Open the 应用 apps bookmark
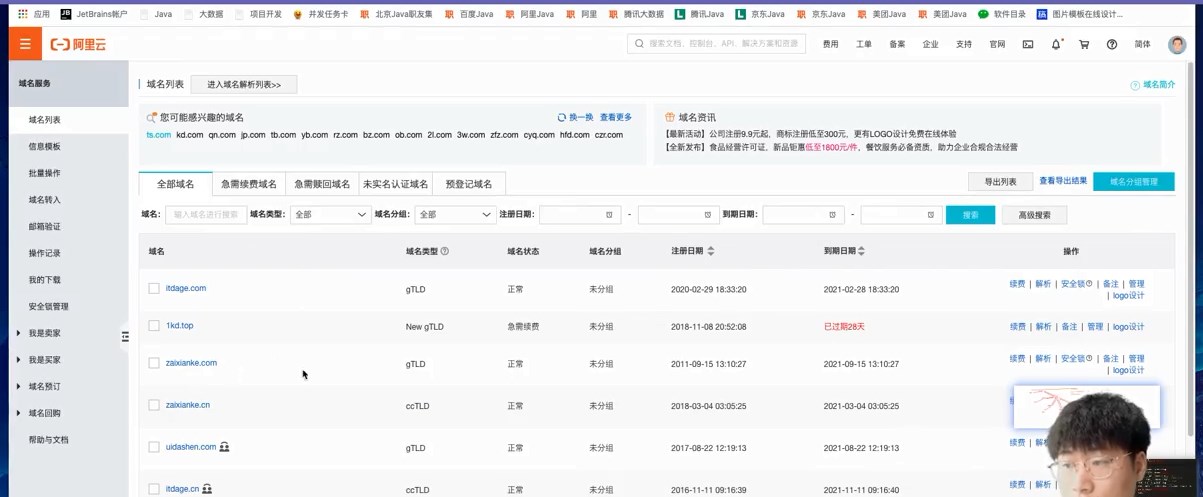This screenshot has height=497, width=1203. pos(33,14)
